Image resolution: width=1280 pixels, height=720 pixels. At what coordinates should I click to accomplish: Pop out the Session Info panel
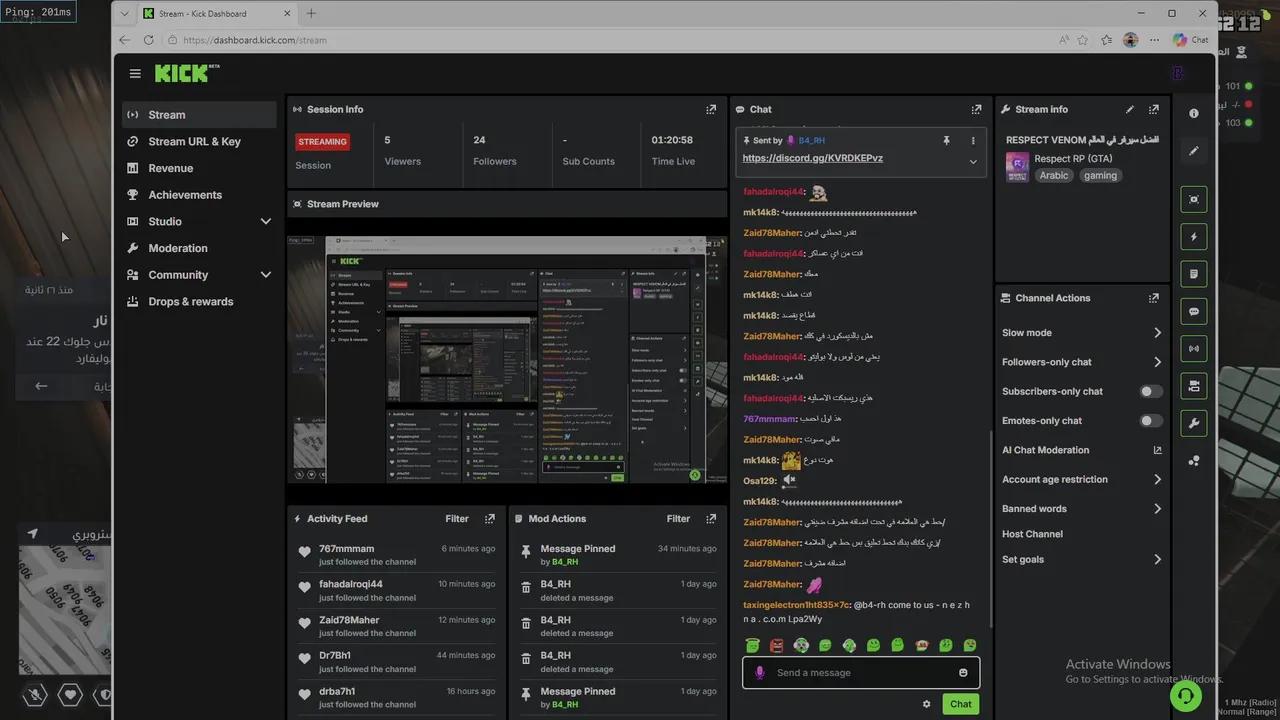[x=711, y=109]
